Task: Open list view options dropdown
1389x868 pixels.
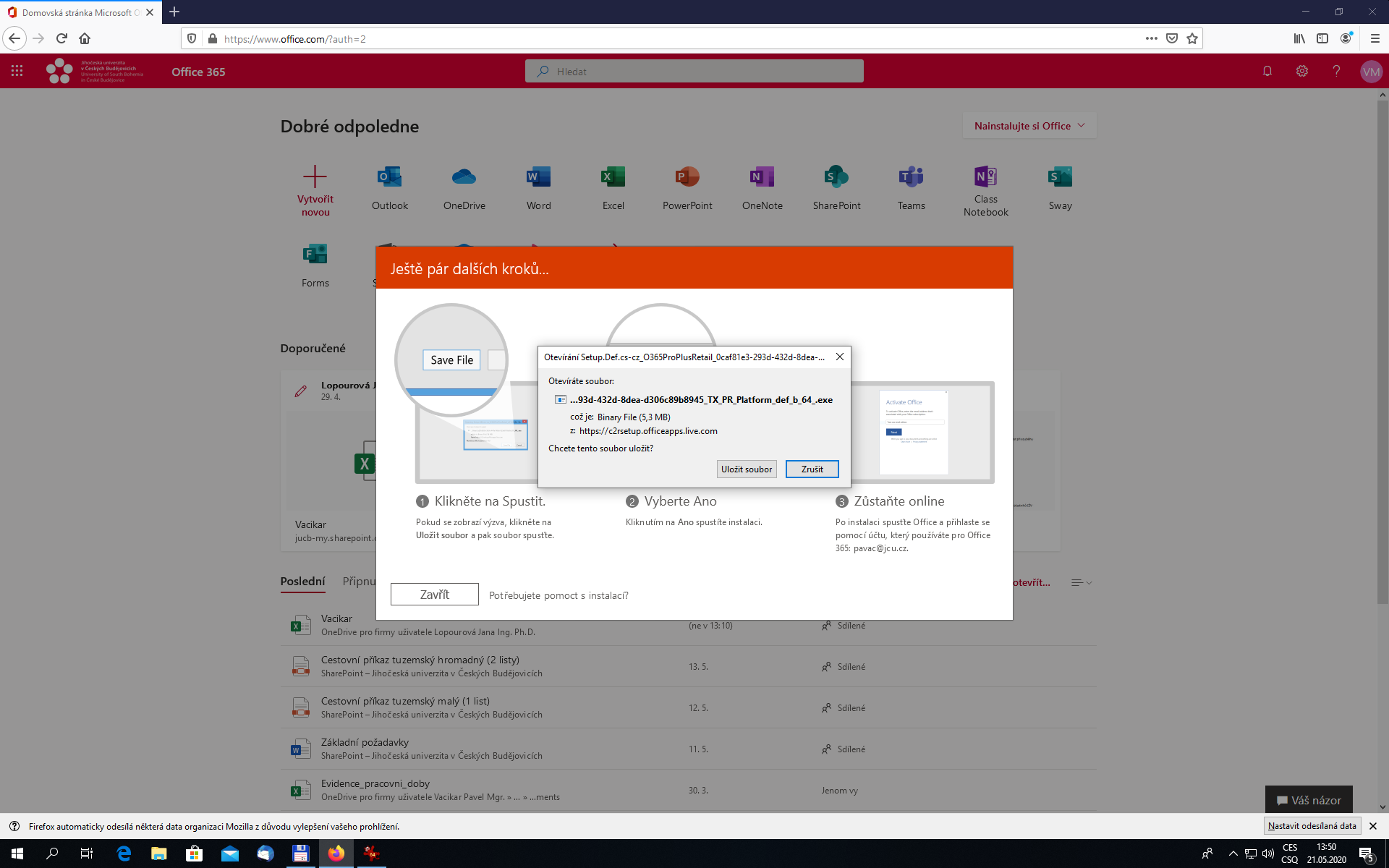Action: (1082, 582)
